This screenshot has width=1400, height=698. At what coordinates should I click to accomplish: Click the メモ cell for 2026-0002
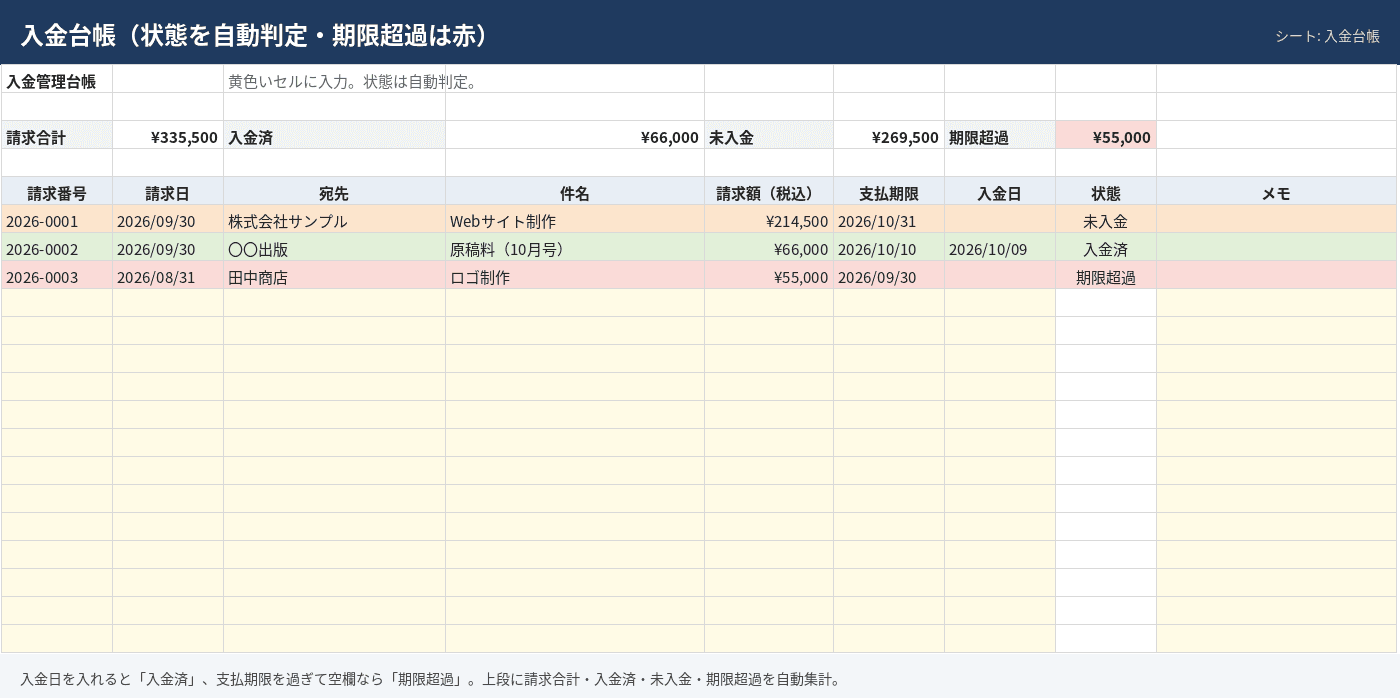1276,247
